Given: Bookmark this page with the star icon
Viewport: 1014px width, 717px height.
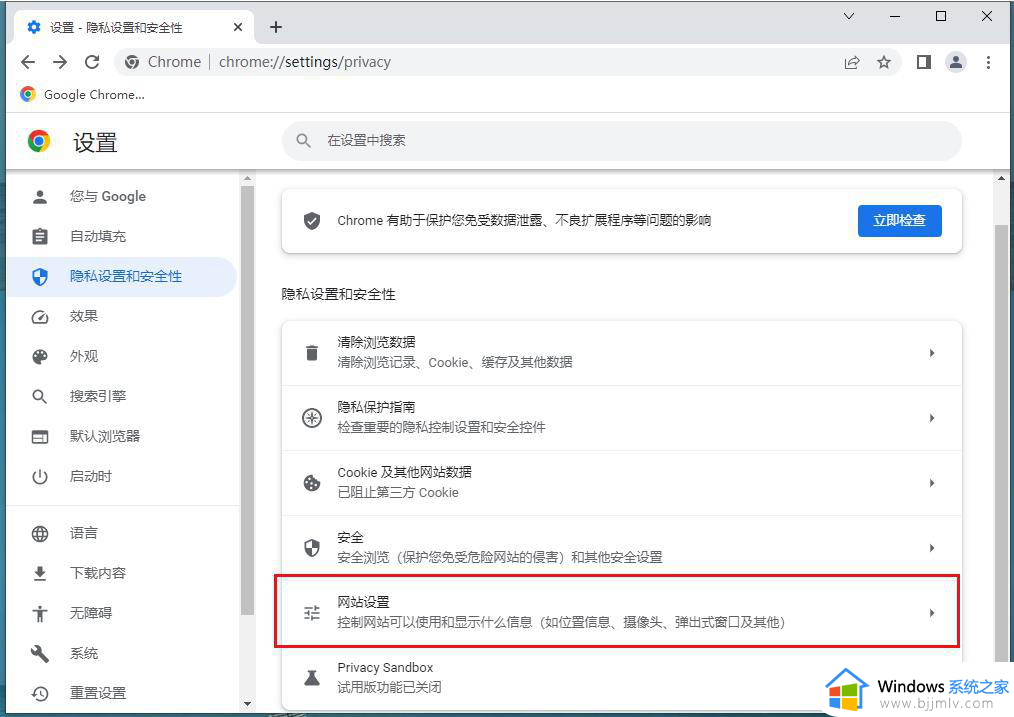Looking at the screenshot, I should (x=884, y=62).
